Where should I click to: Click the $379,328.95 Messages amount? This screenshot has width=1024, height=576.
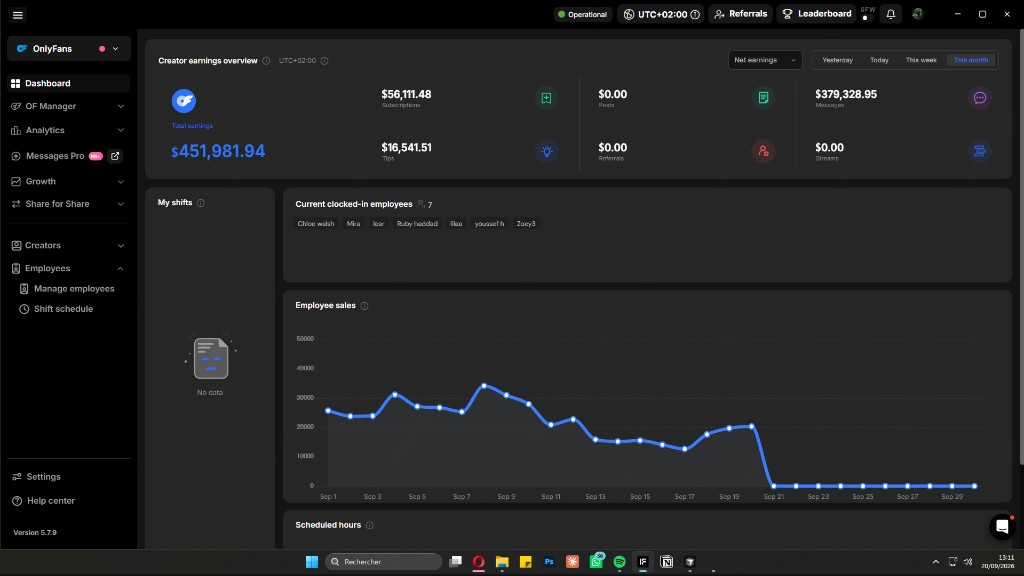846,95
